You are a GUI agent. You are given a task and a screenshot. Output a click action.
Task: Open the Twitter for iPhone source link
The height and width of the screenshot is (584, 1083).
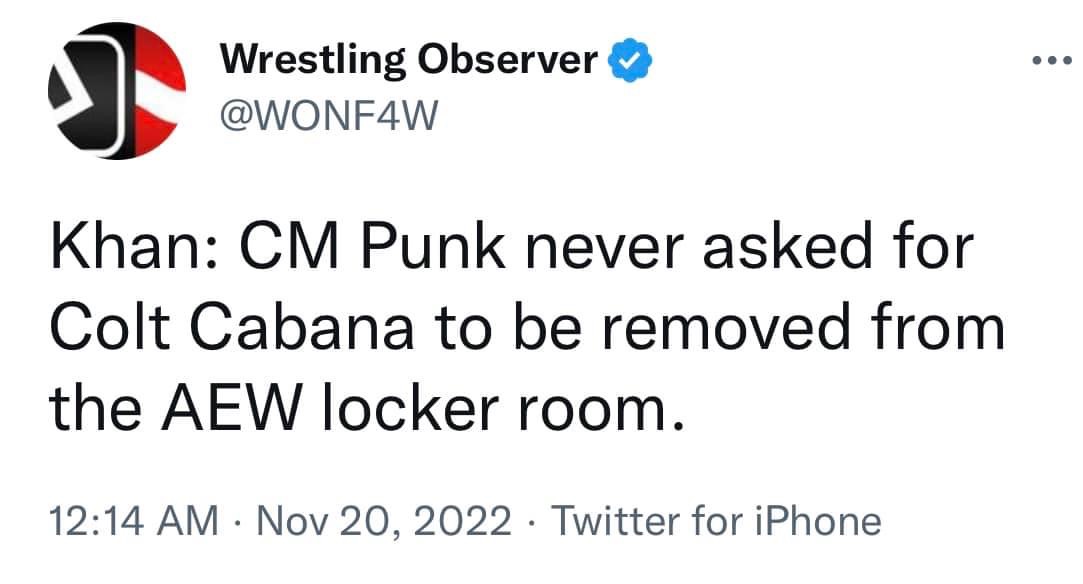coord(716,520)
